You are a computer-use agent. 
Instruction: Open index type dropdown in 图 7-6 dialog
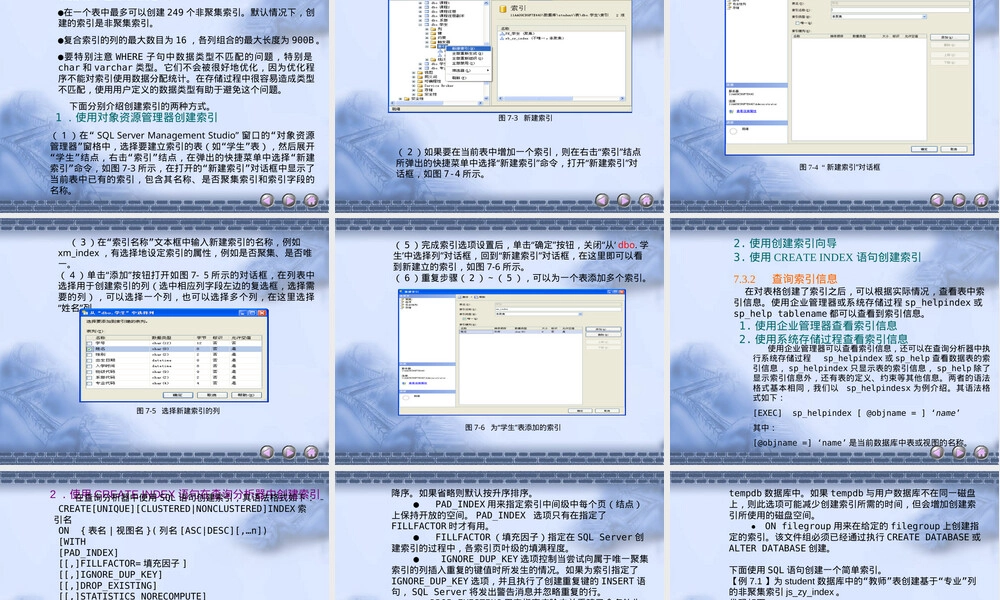pyautogui.click(x=580, y=314)
